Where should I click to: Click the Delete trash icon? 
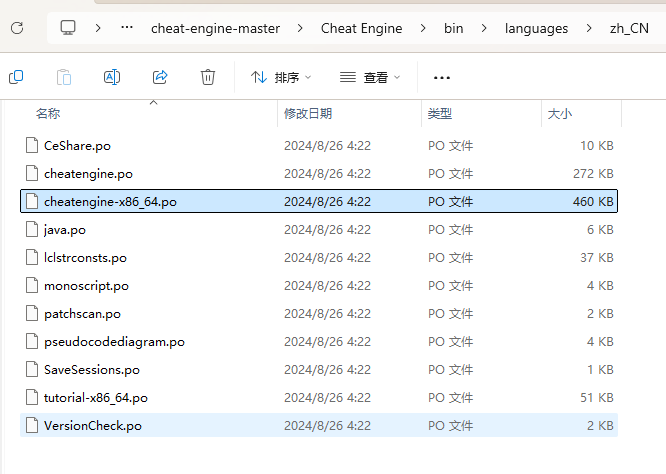point(208,77)
